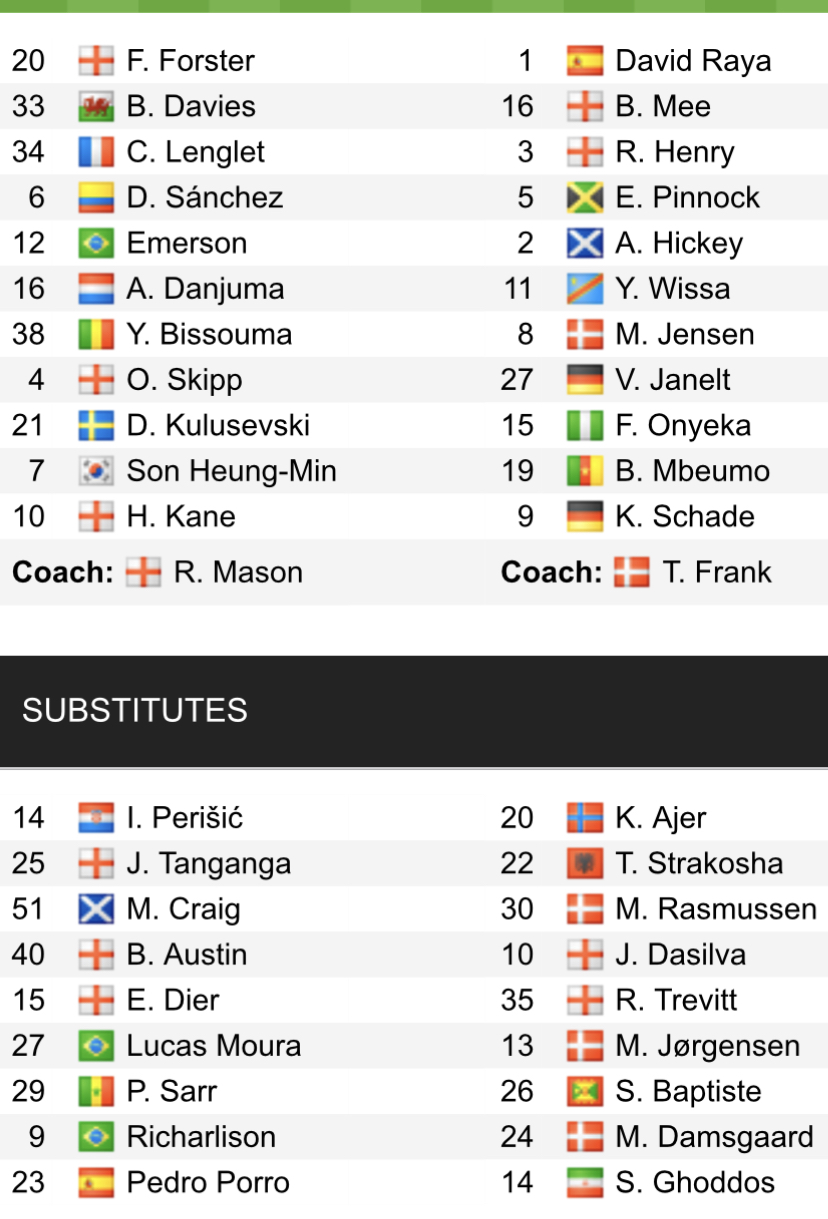Click the Welsh flag beside B. Davies
Screen dimensions: 828x1219
click(x=96, y=107)
